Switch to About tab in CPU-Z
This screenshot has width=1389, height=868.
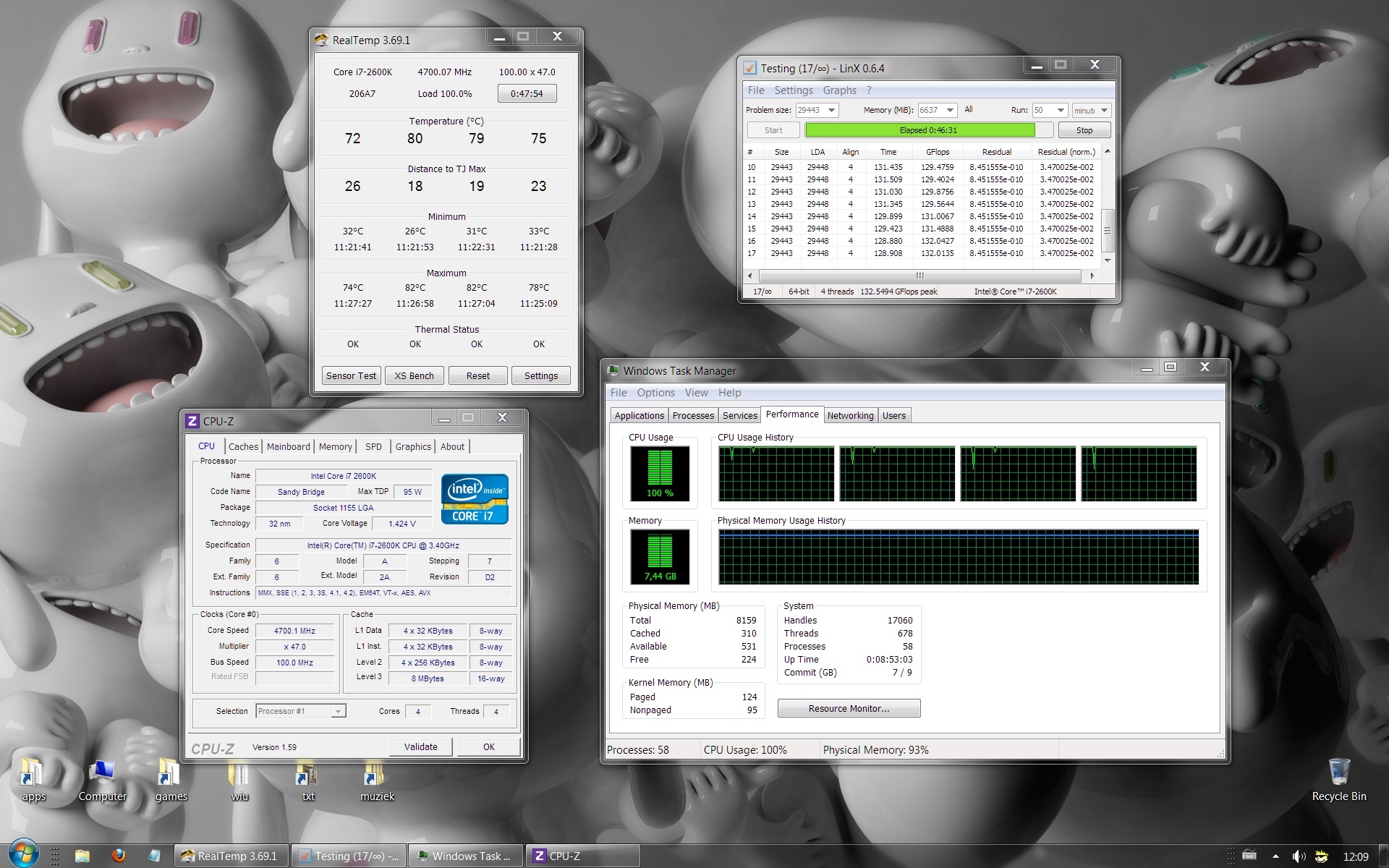tap(452, 446)
